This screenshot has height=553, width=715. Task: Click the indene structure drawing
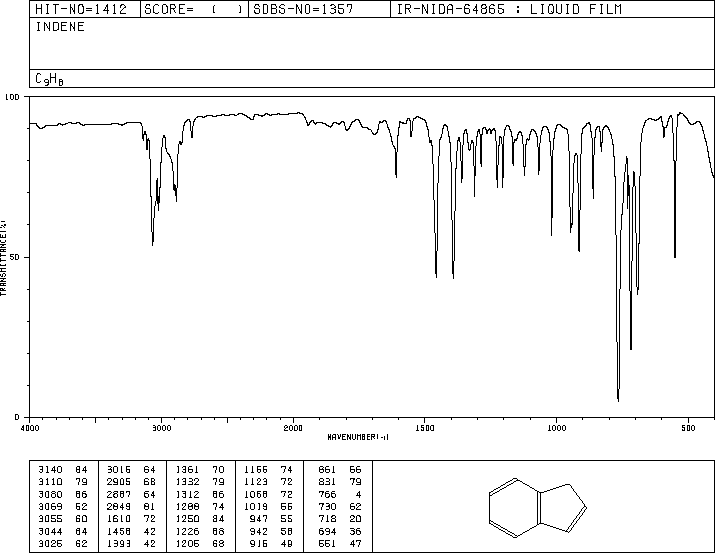tap(538, 508)
